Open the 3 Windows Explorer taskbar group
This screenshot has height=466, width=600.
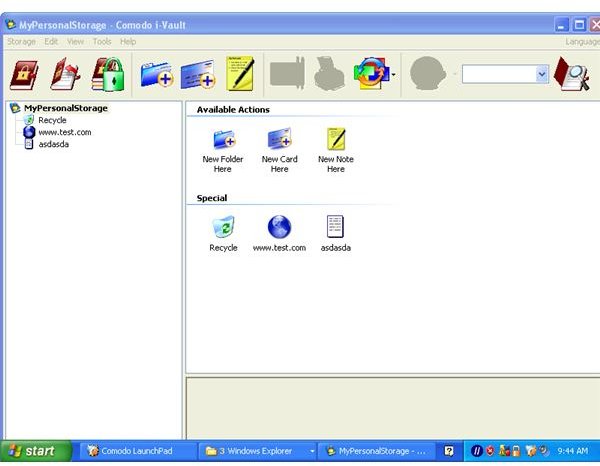pyautogui.click(x=258, y=451)
